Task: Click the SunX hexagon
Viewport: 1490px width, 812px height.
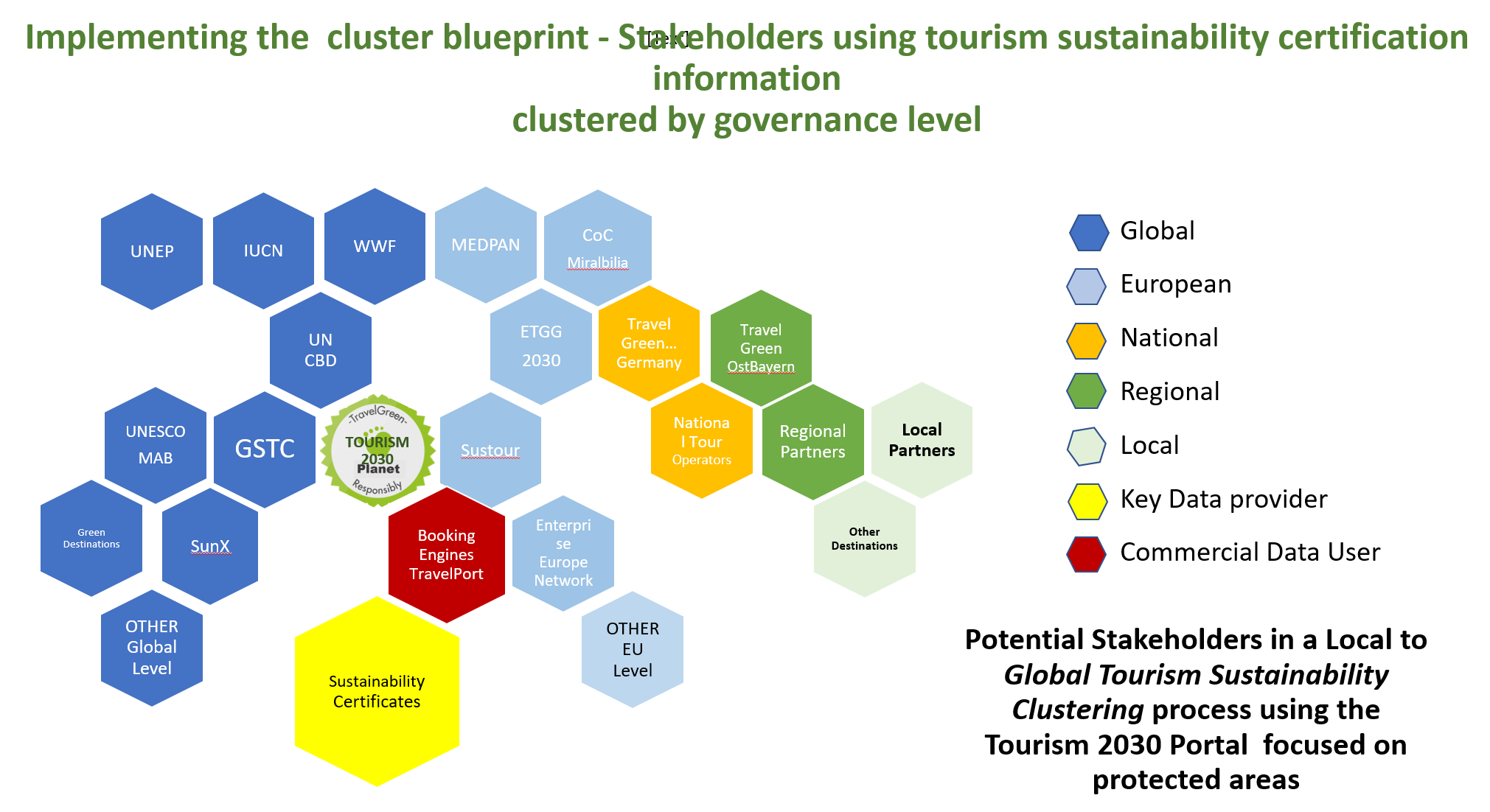Action: point(210,547)
